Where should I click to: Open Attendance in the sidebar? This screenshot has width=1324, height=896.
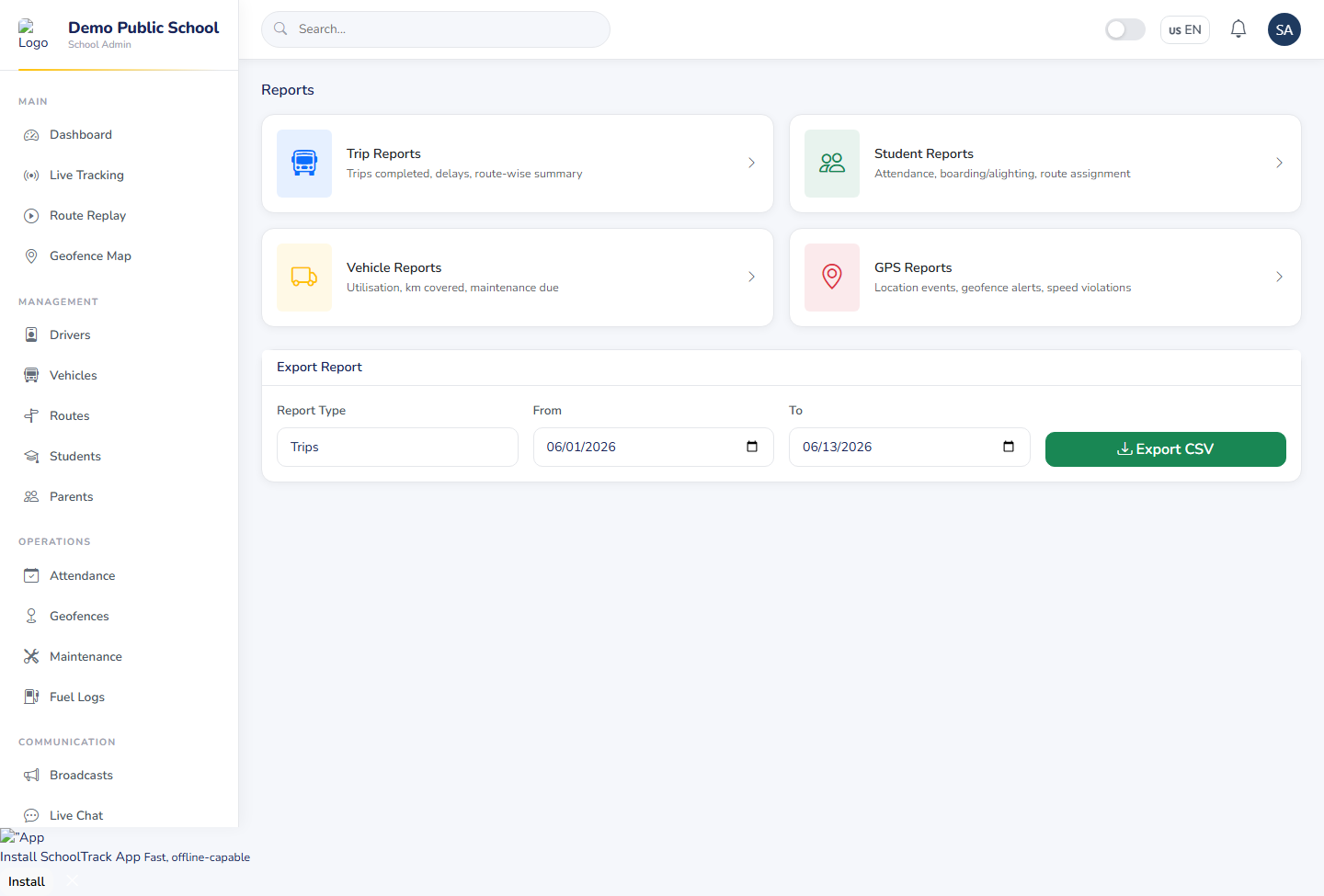tap(119, 576)
